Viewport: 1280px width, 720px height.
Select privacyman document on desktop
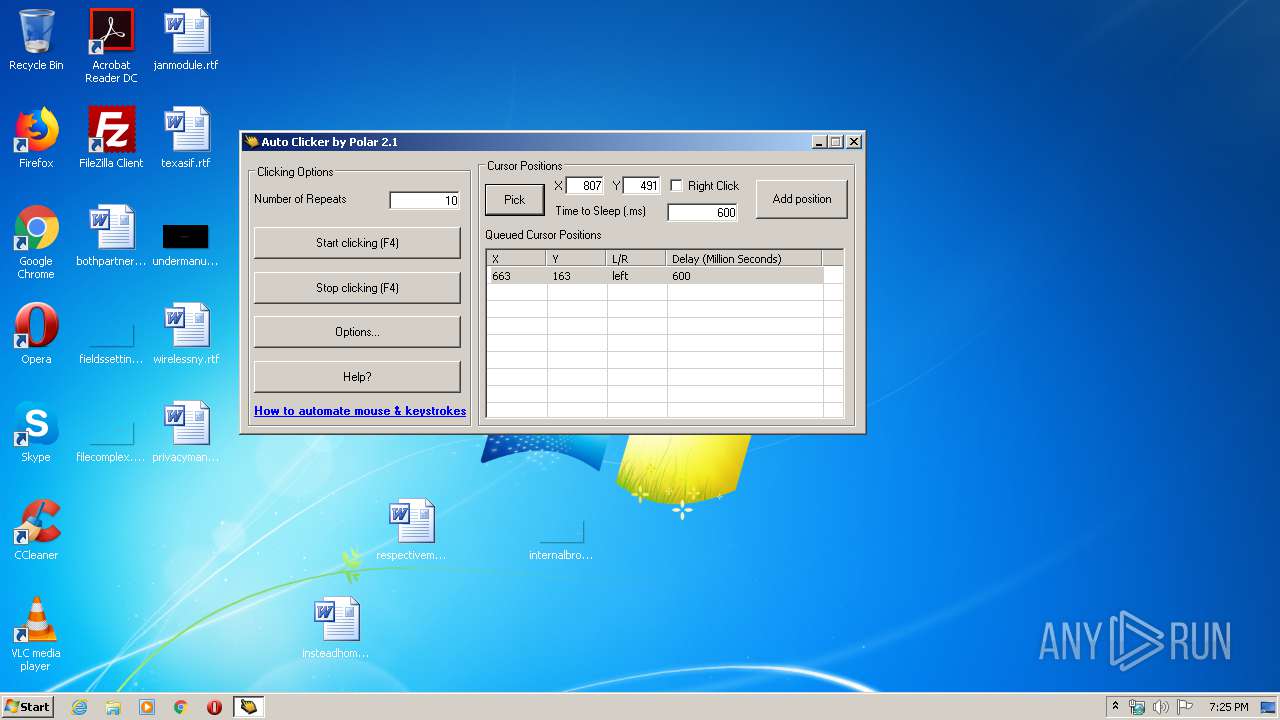point(186,432)
